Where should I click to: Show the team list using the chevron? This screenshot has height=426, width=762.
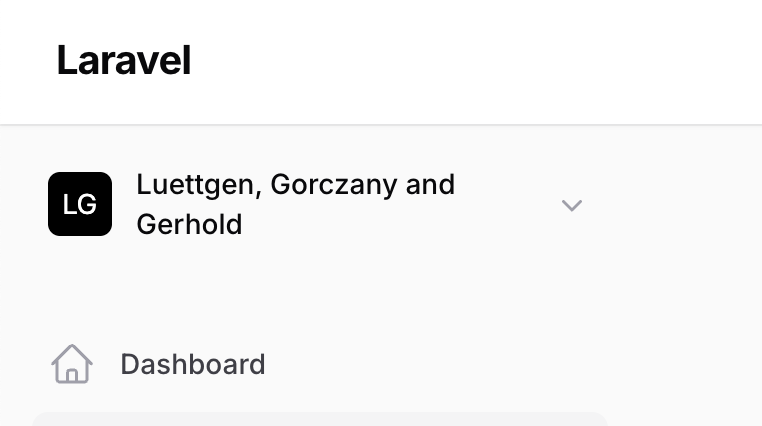(x=571, y=205)
